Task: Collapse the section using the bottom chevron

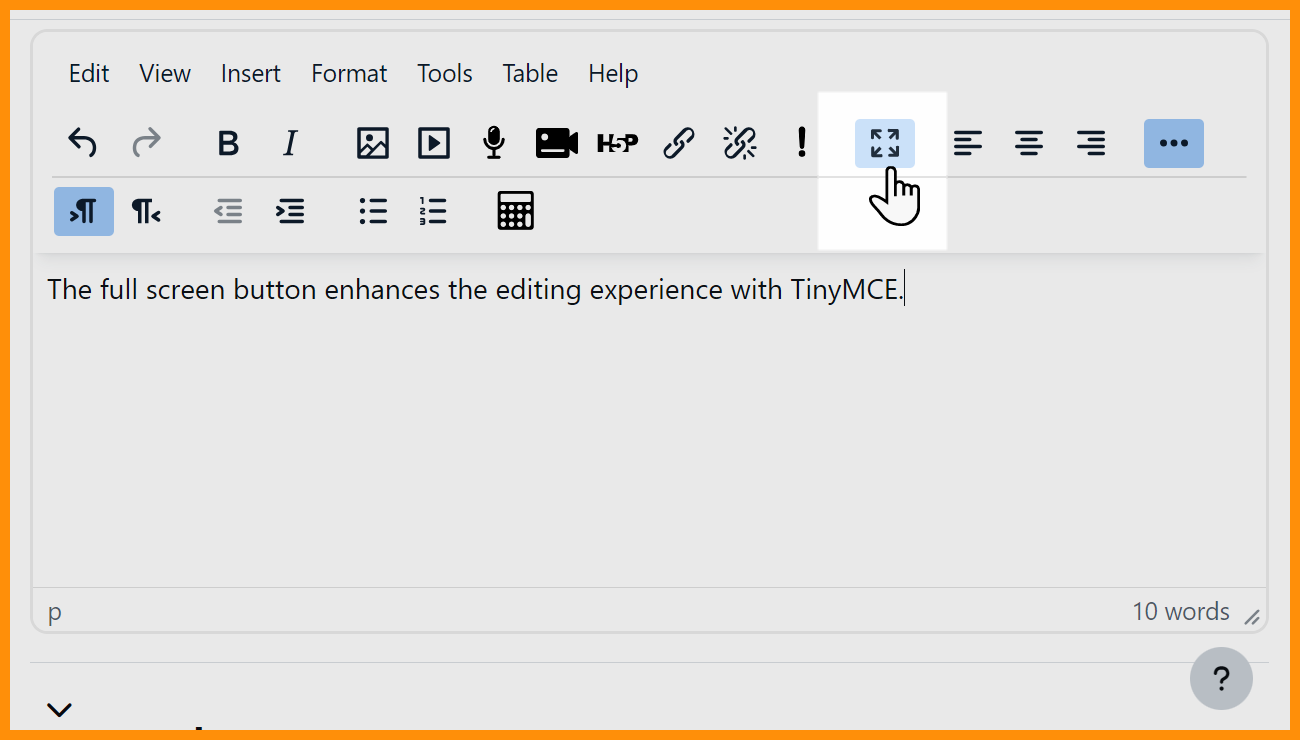Action: [59, 710]
